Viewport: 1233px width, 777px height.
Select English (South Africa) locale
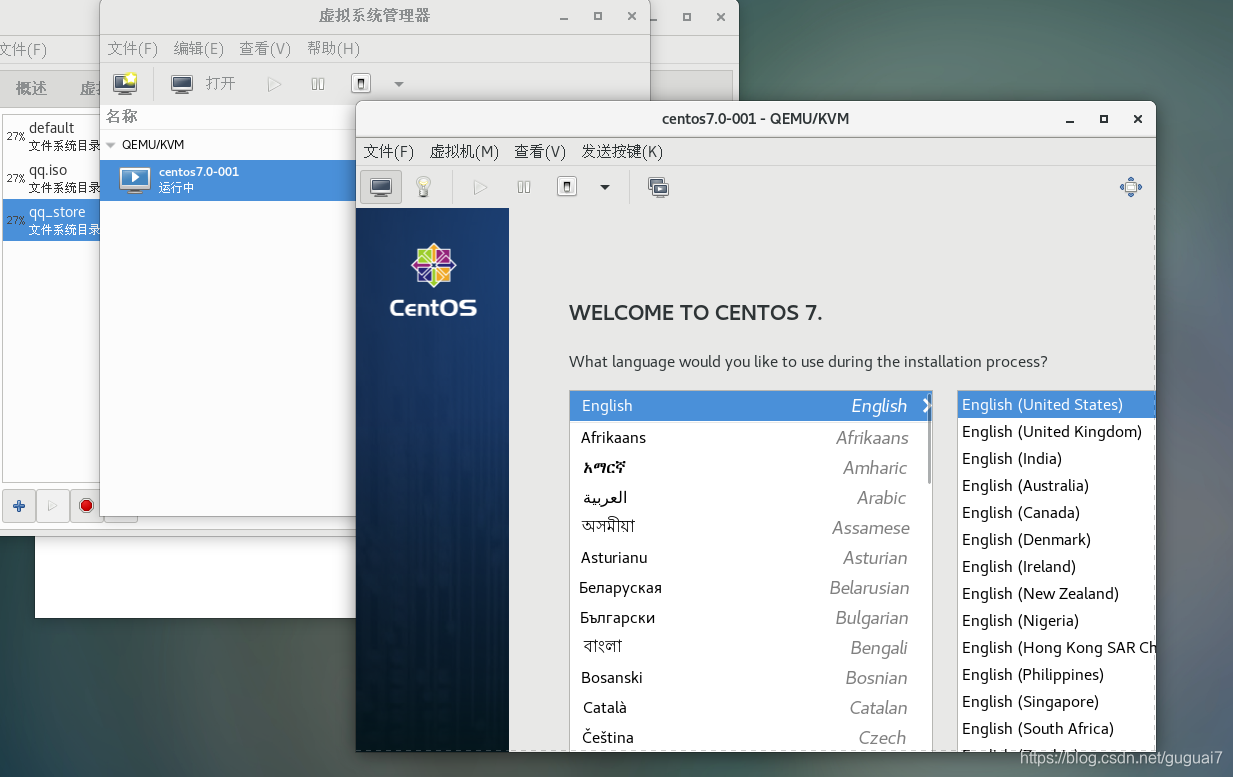(x=1056, y=729)
